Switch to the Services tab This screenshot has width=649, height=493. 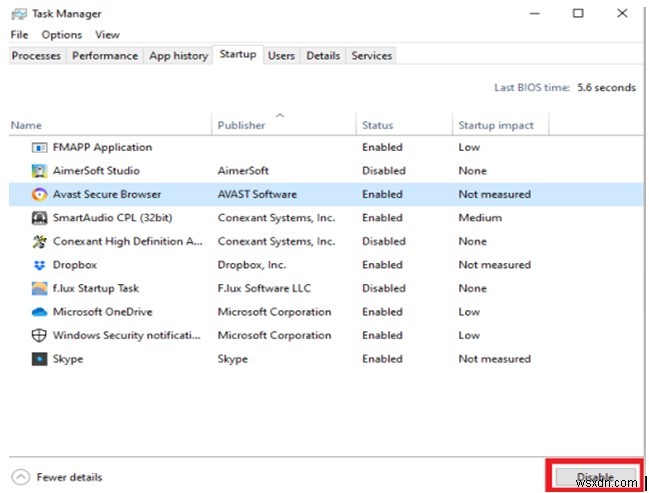tap(372, 55)
